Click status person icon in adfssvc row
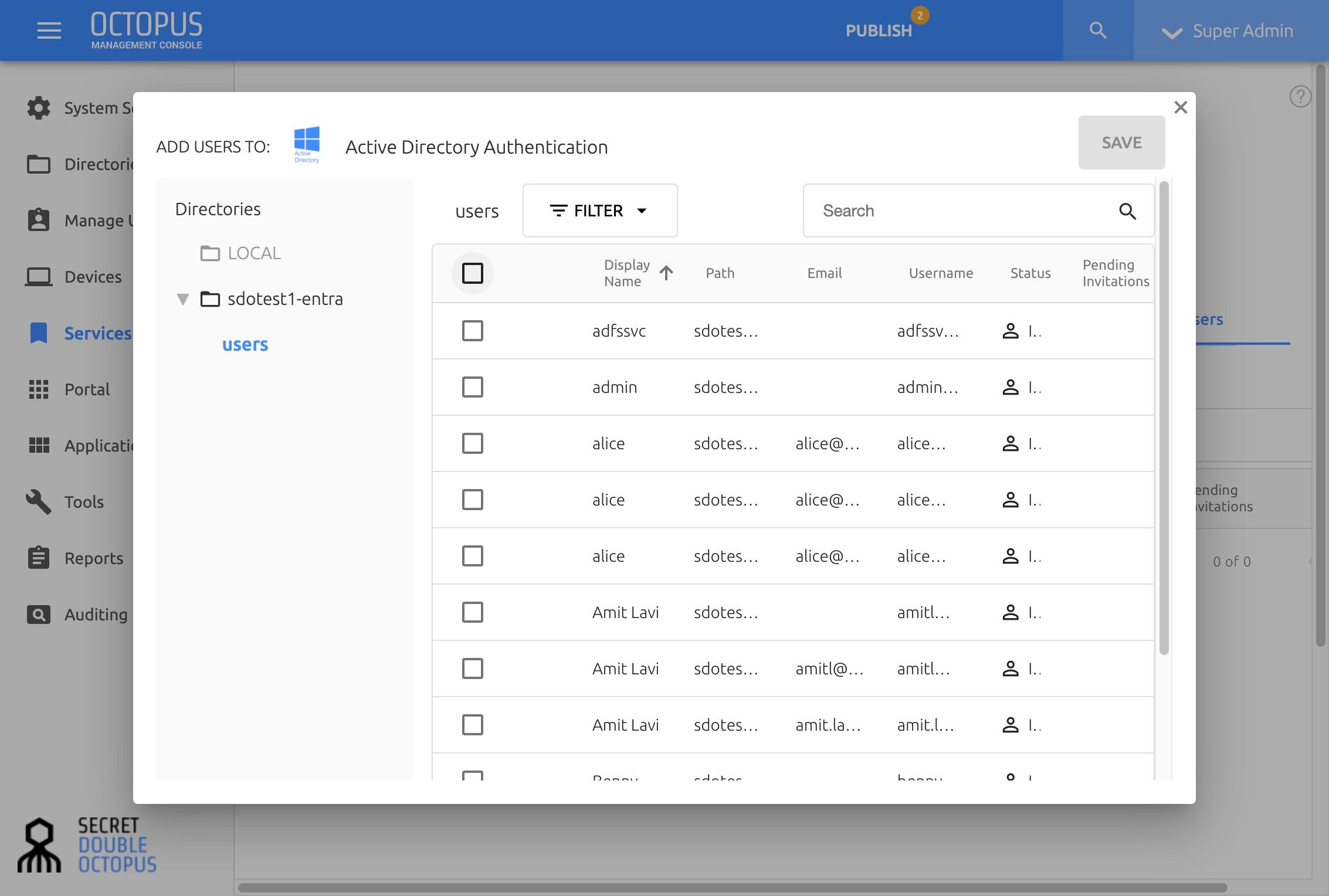Screen dimensions: 1329x896 click(x=1011, y=331)
